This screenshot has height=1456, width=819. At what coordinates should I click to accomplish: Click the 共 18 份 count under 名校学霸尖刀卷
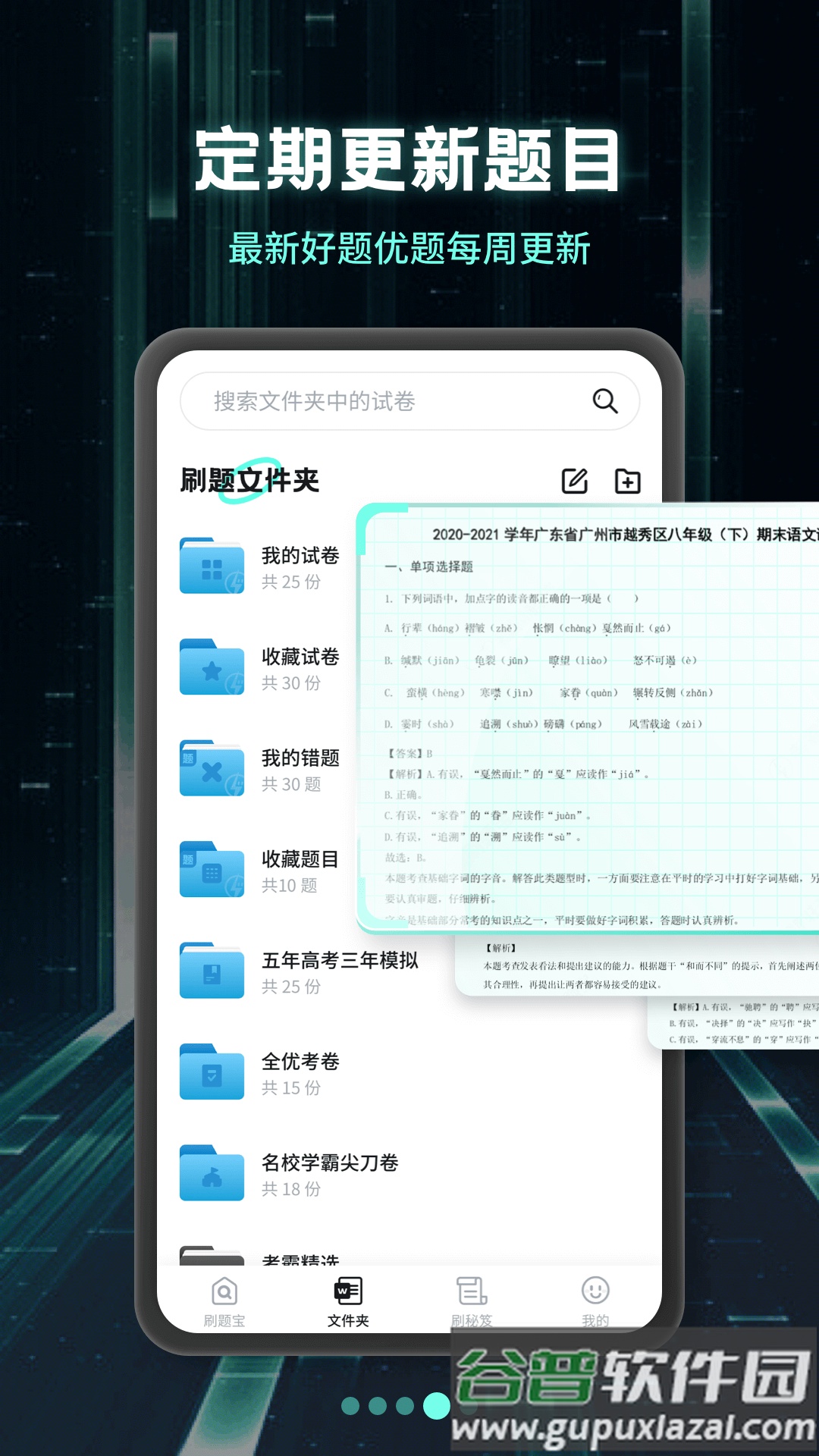291,1189
